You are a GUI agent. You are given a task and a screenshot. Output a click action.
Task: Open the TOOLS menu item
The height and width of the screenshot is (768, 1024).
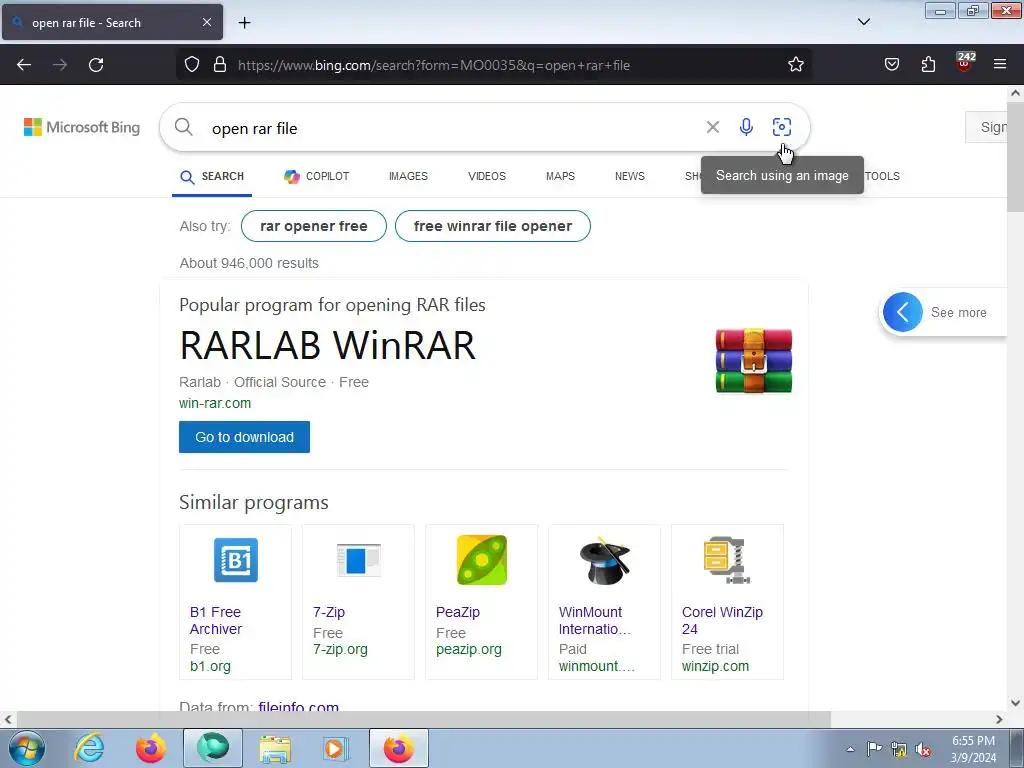[x=882, y=176]
